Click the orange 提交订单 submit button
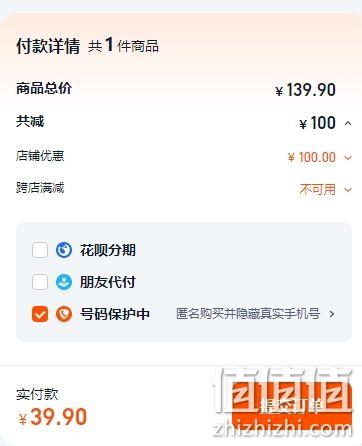 coord(292,407)
